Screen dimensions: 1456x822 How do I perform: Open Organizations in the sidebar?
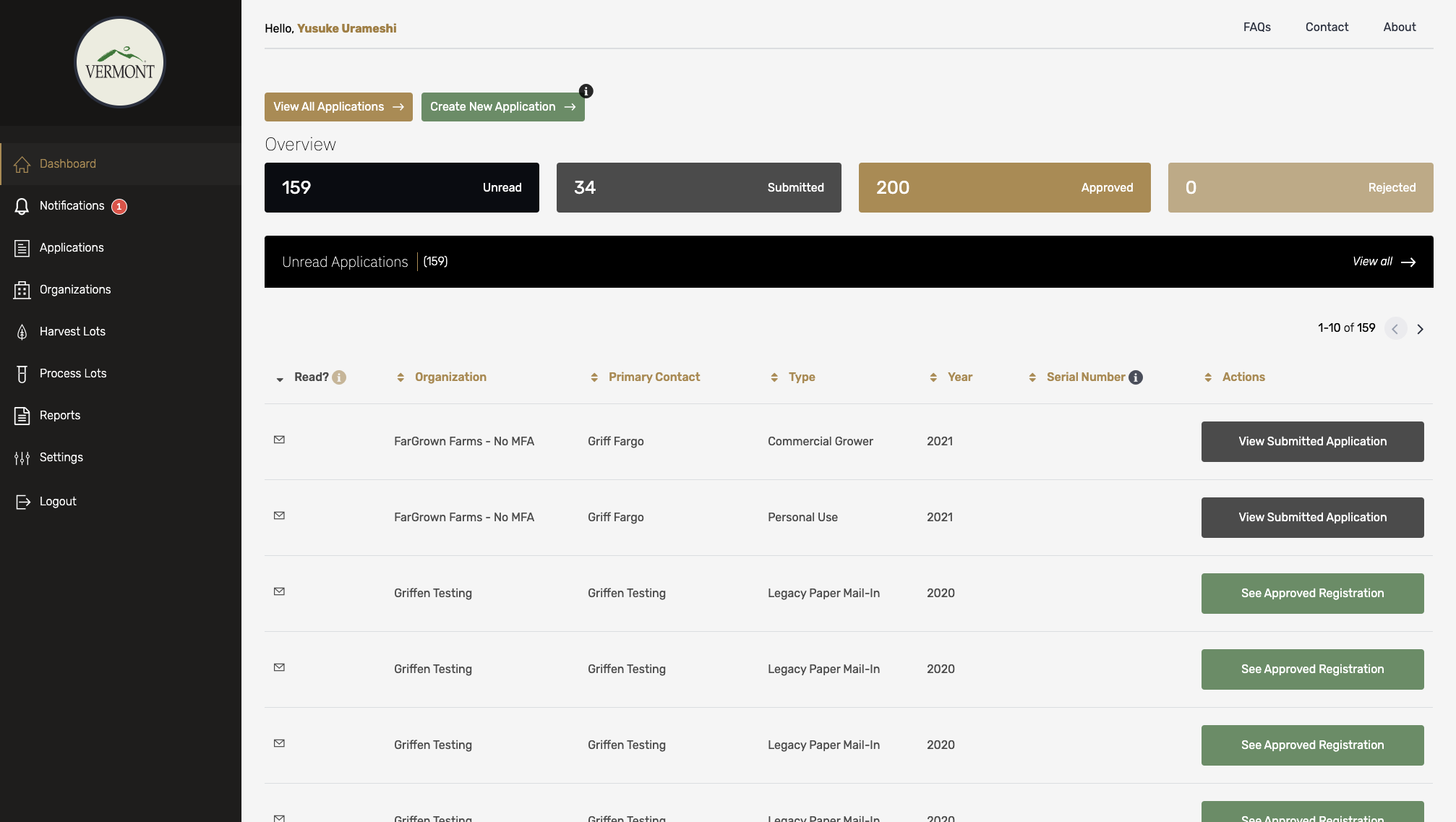(x=121, y=290)
